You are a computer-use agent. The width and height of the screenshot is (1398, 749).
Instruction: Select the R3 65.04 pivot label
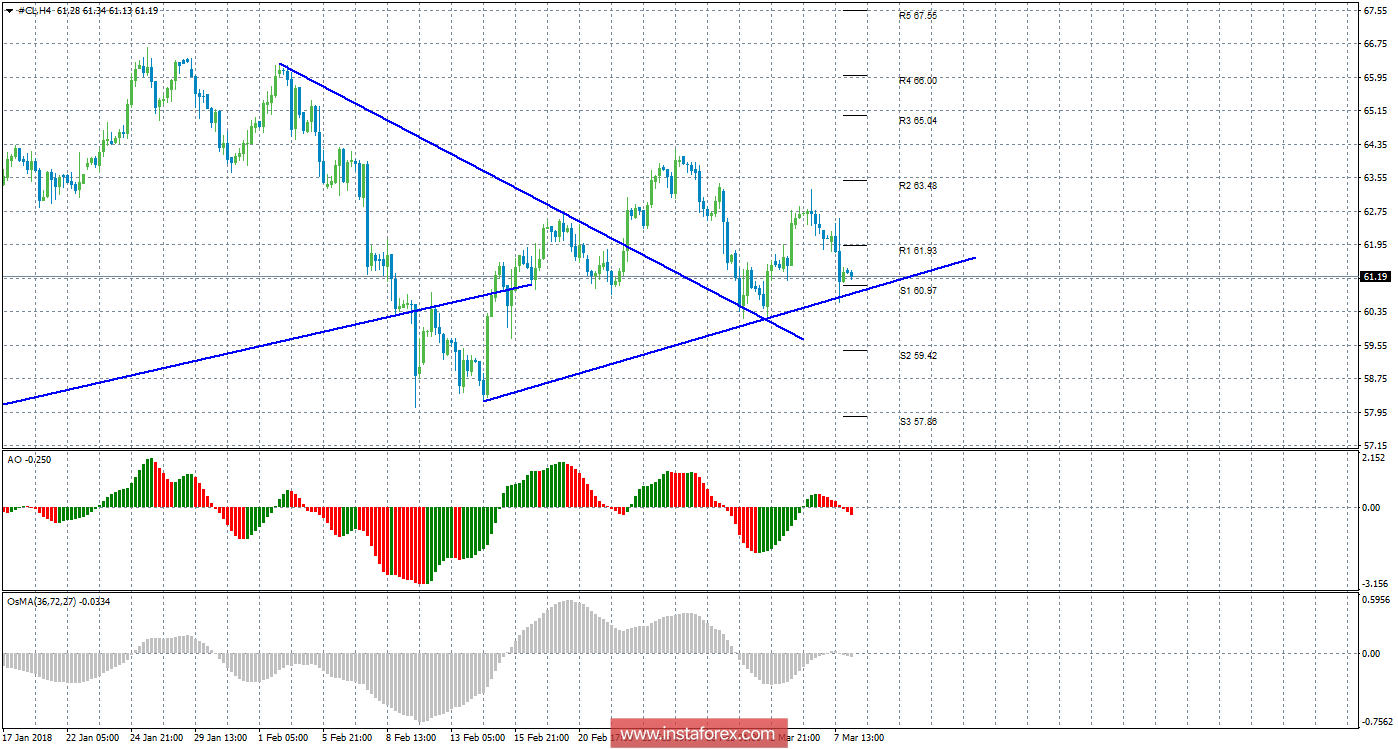click(918, 120)
